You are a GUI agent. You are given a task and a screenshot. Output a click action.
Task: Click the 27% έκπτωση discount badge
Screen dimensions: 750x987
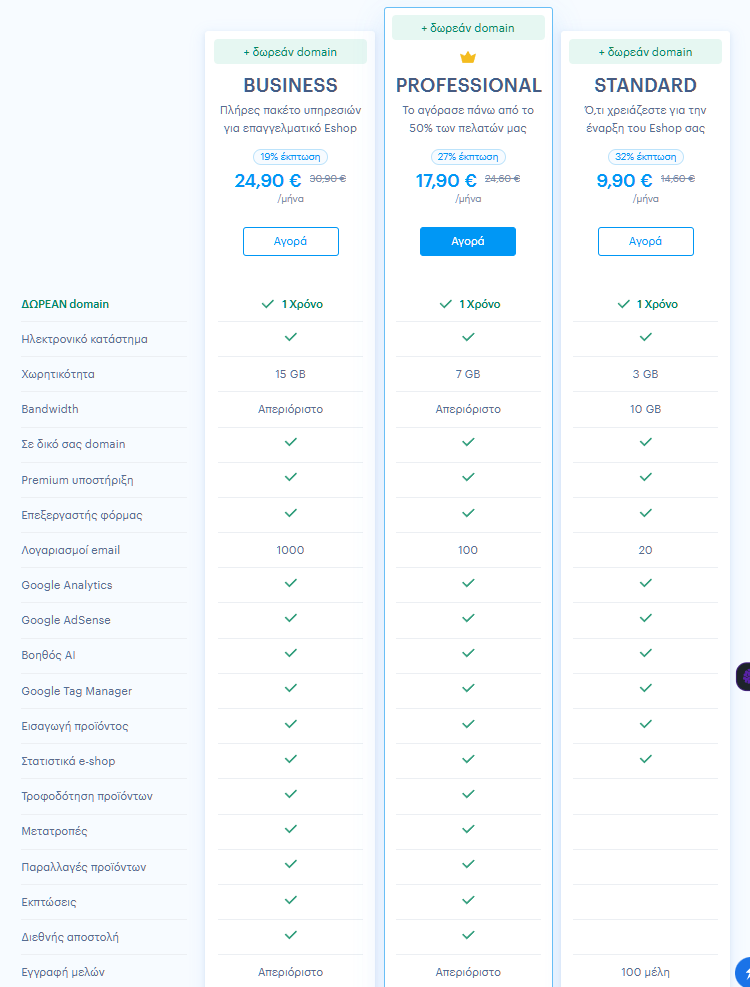pos(468,157)
